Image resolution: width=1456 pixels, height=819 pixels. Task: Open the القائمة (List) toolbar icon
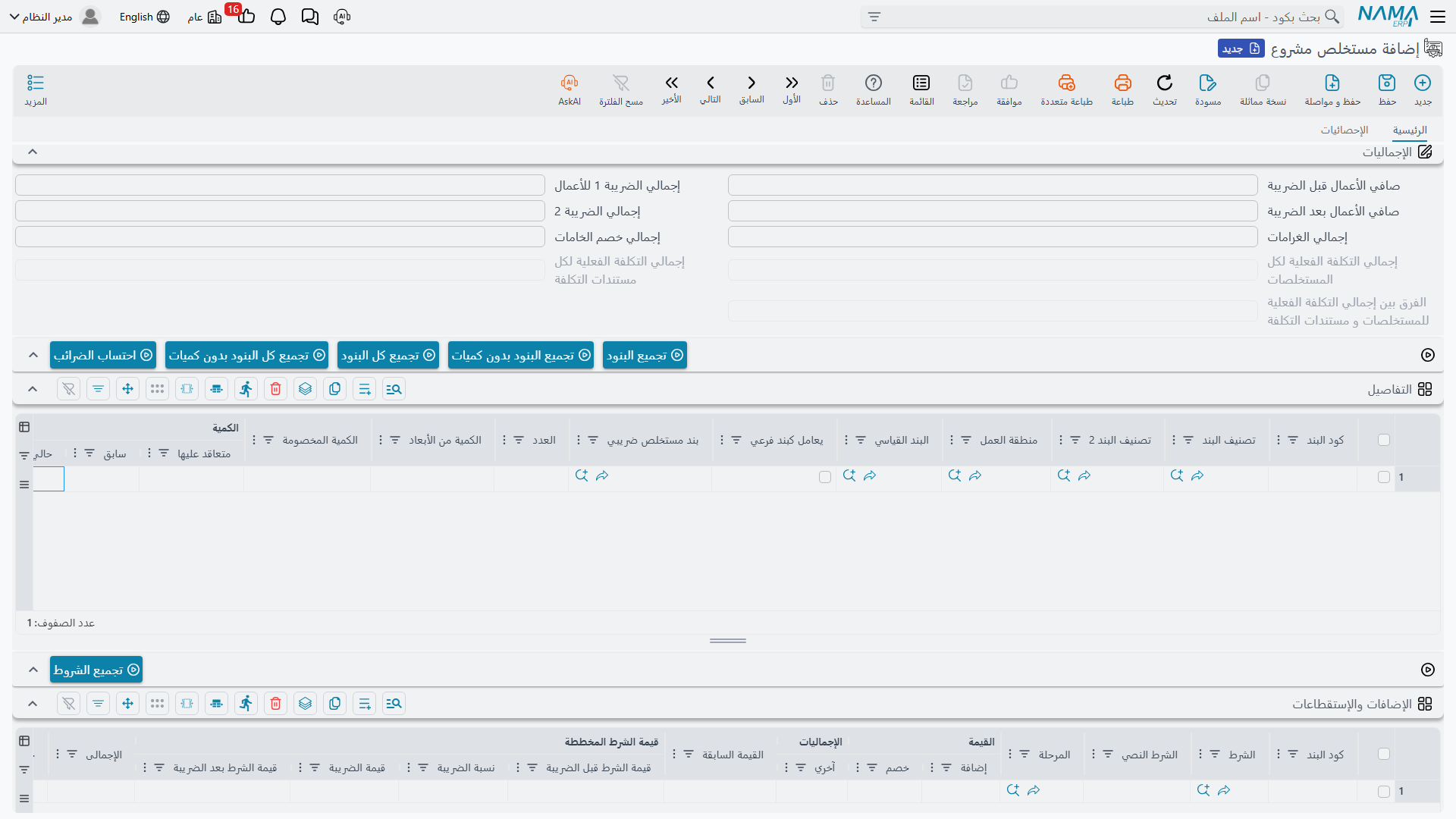[x=921, y=83]
